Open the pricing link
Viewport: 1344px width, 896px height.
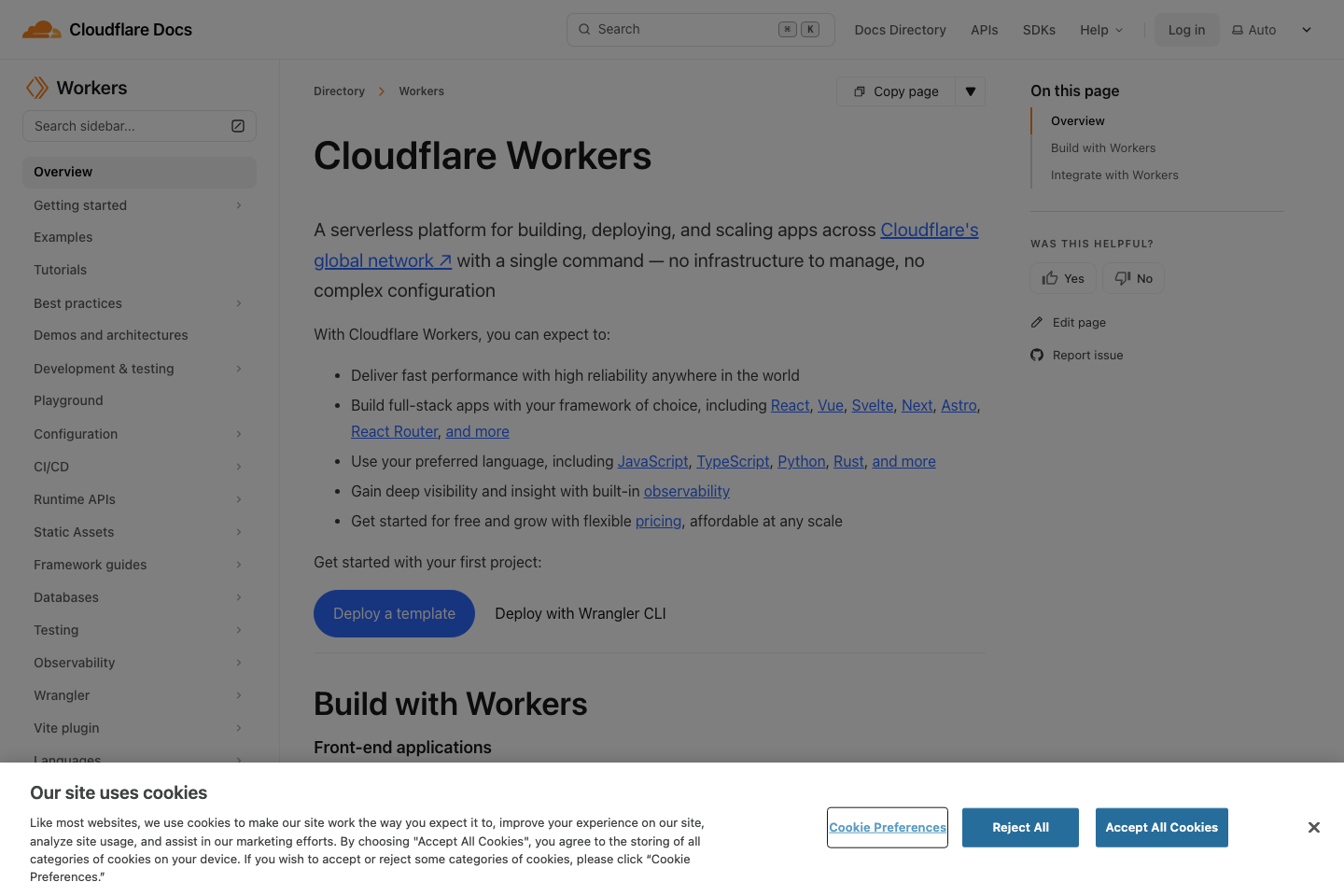[x=658, y=521]
